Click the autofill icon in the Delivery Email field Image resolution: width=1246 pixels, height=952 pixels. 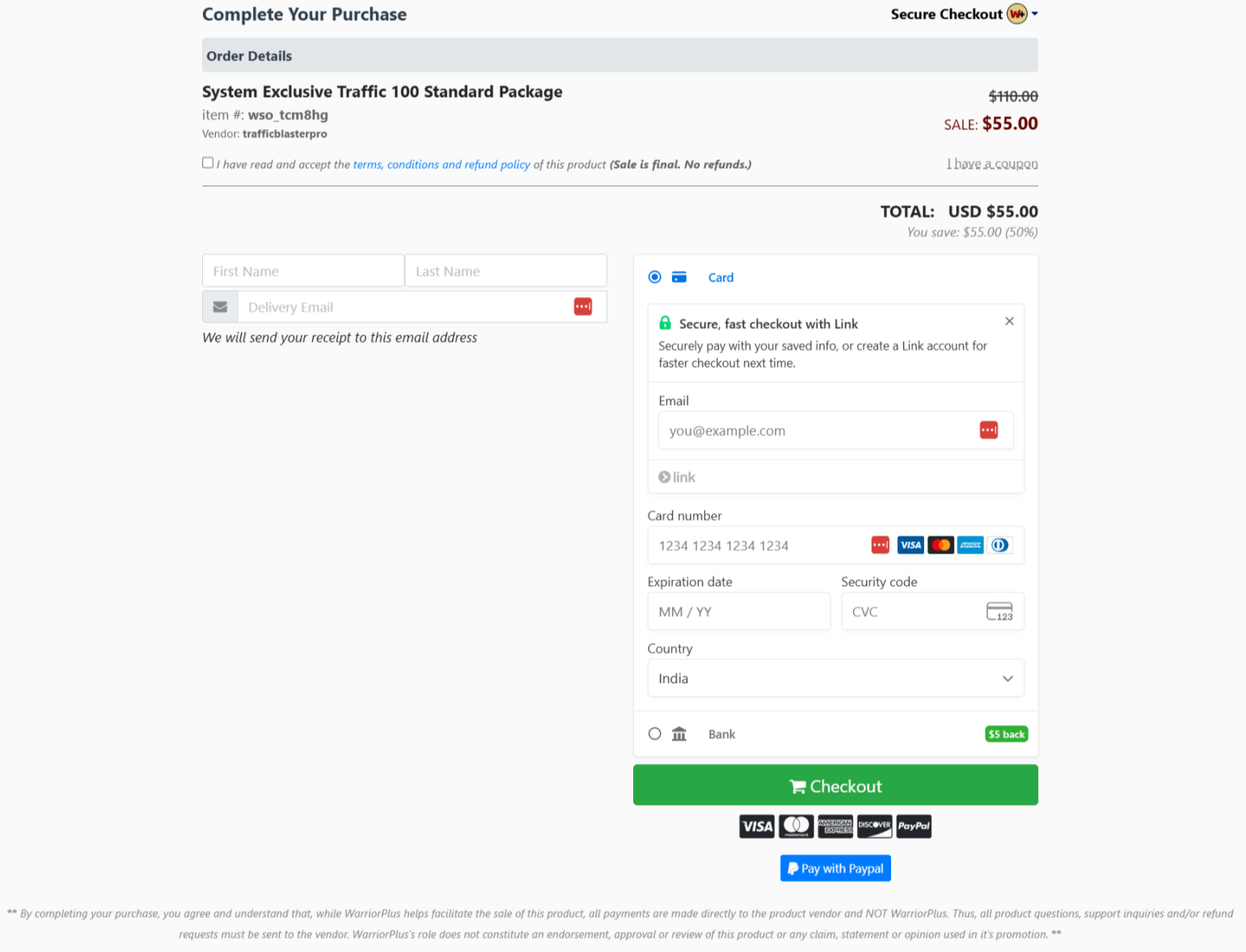(x=582, y=306)
